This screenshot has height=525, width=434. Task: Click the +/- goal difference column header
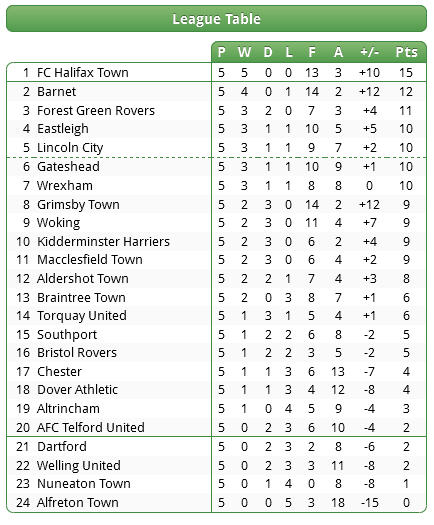click(x=370, y=52)
